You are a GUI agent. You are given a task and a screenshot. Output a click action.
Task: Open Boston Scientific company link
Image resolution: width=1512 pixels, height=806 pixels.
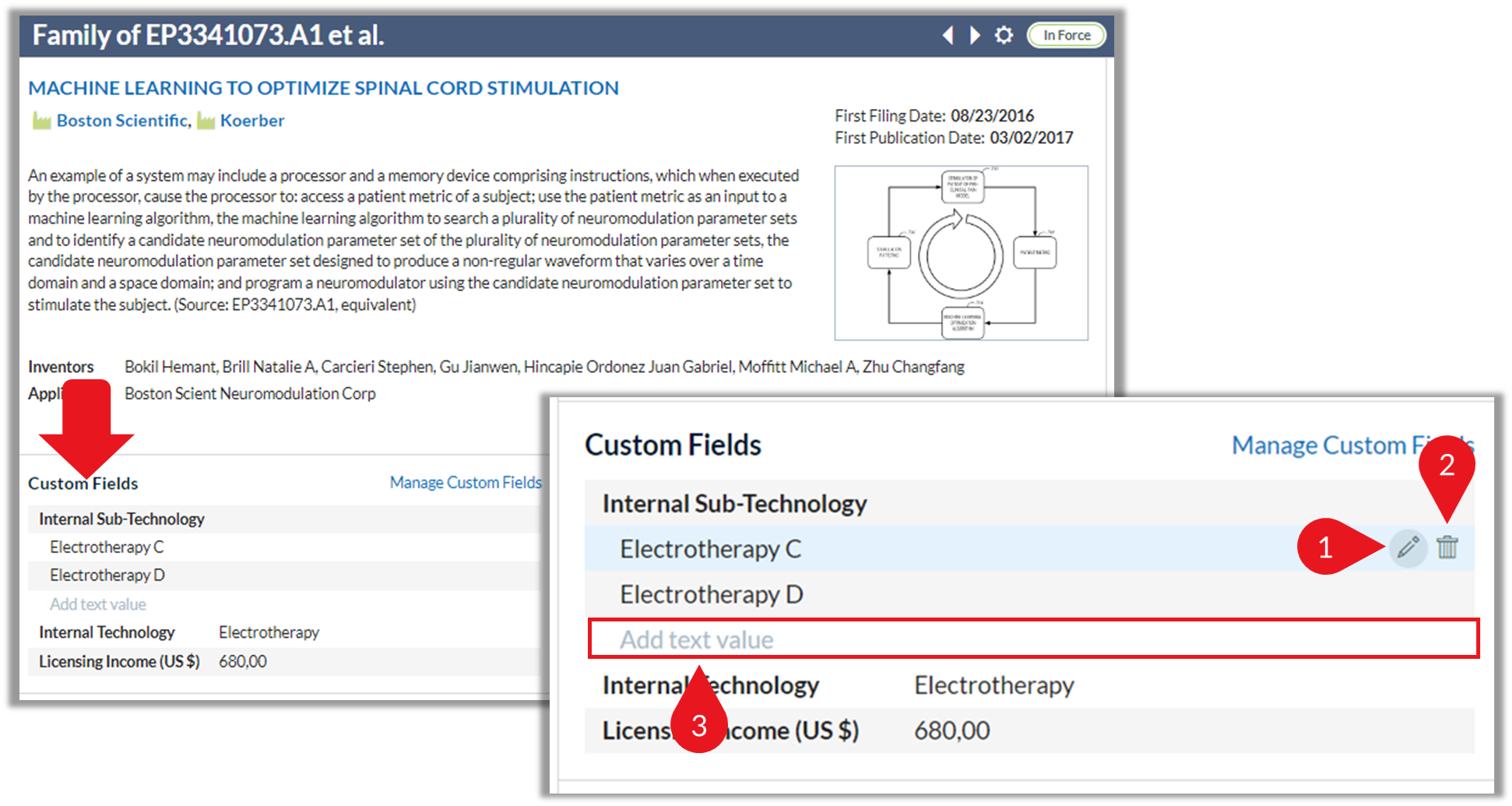(123, 121)
